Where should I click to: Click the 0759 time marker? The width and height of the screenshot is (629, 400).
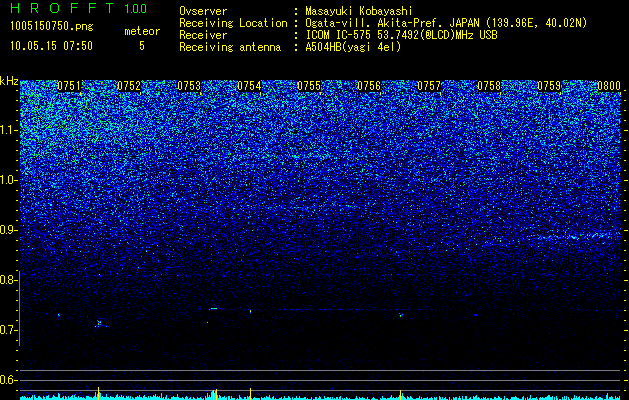(x=549, y=86)
